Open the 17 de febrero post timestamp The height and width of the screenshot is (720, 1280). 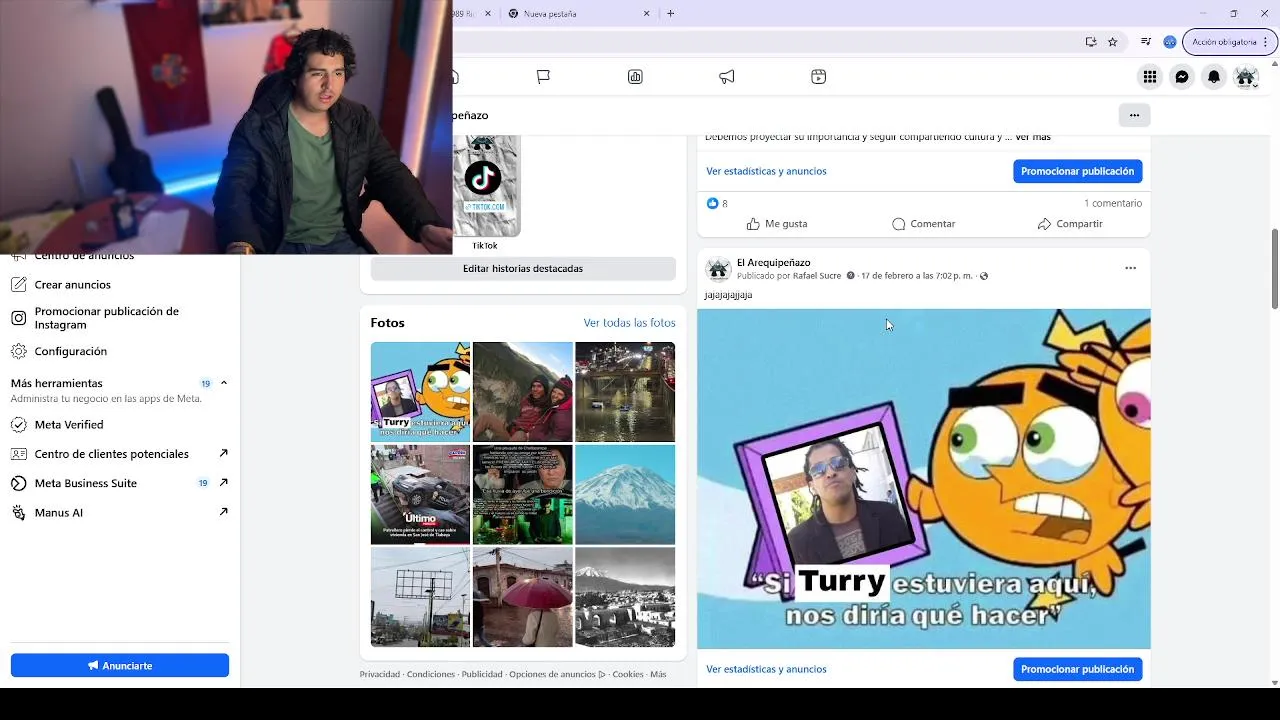coord(917,276)
